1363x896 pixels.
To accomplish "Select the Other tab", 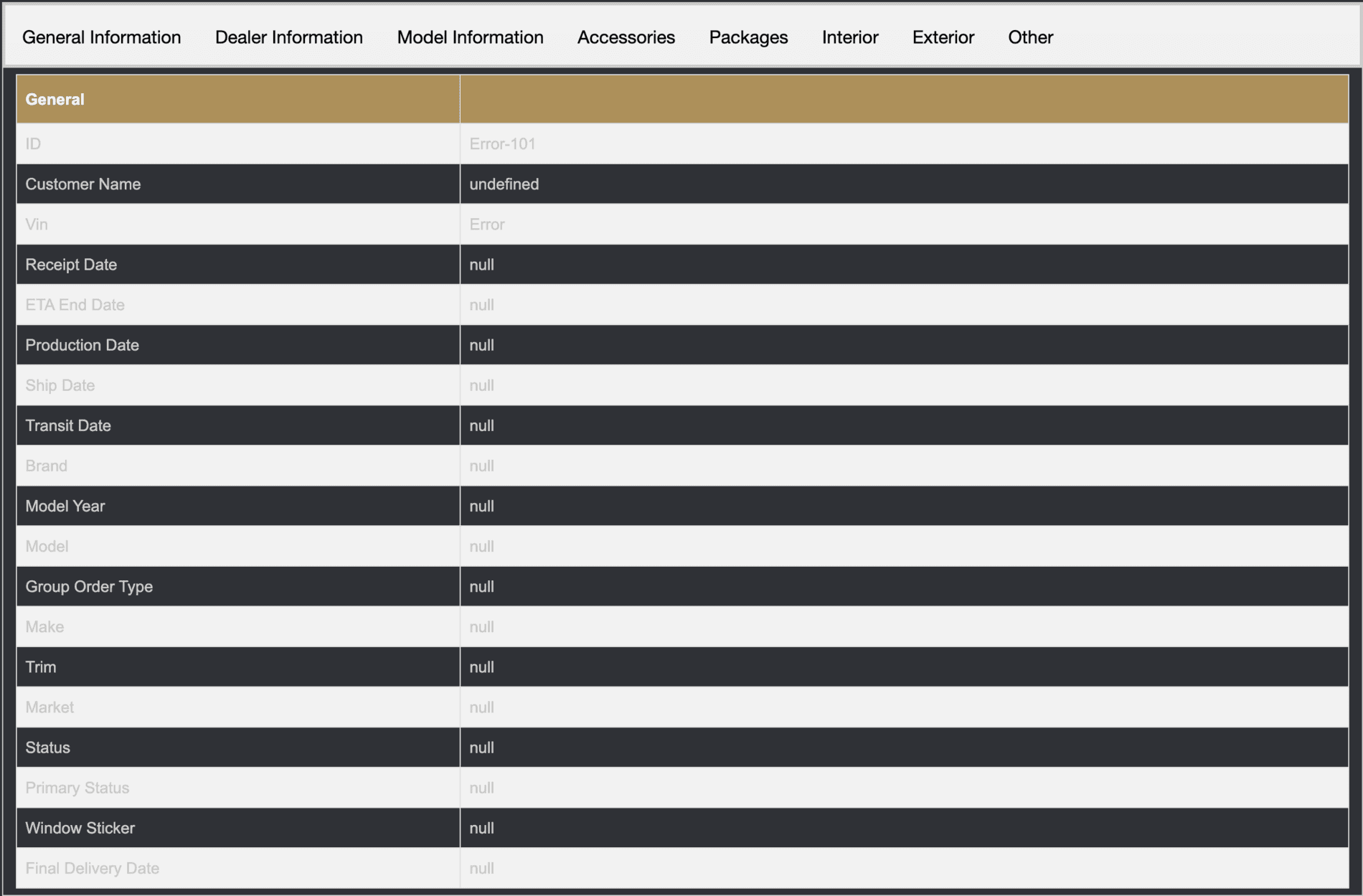I will pos(1030,37).
